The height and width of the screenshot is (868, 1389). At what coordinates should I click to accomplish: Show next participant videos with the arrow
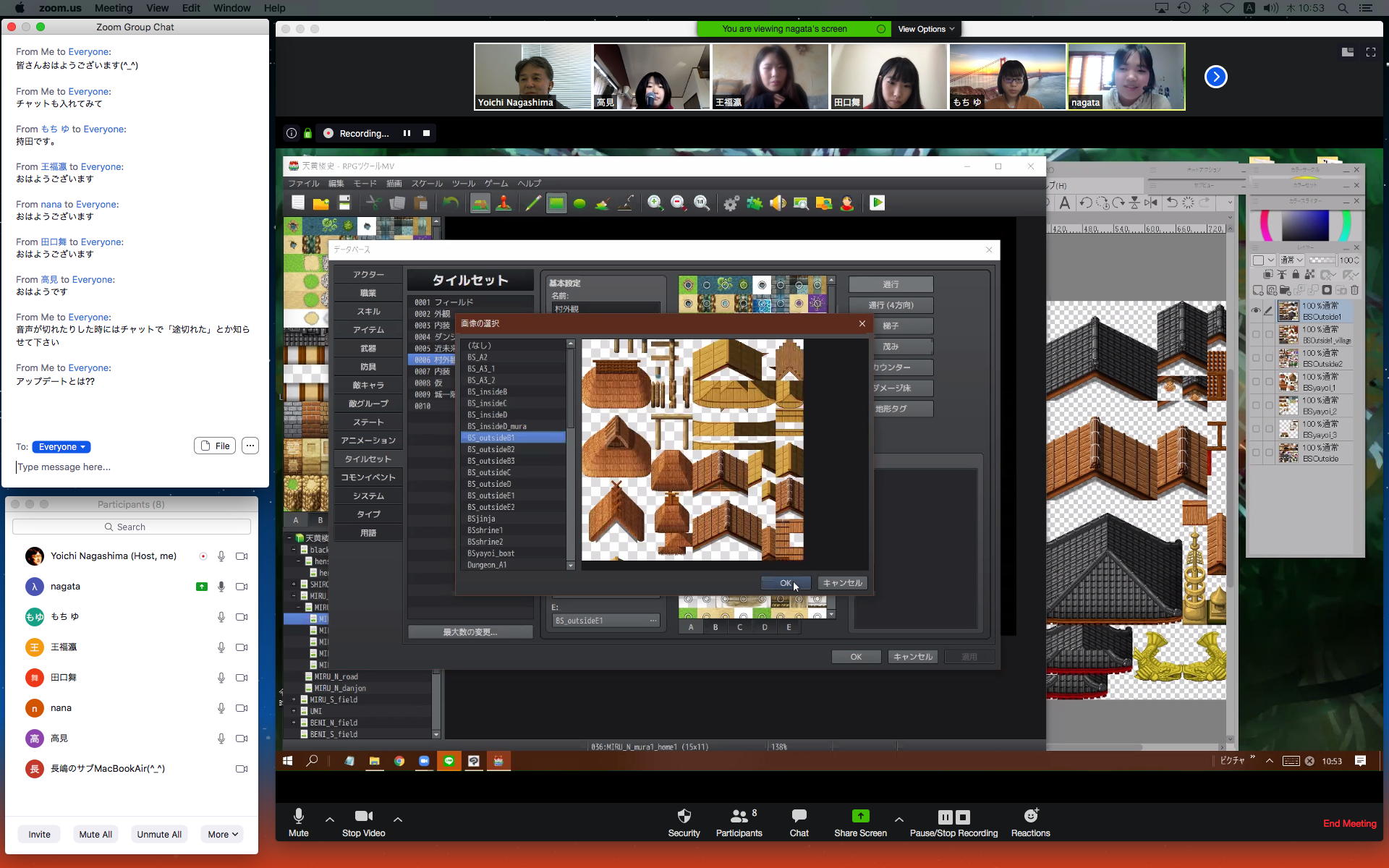(1215, 77)
